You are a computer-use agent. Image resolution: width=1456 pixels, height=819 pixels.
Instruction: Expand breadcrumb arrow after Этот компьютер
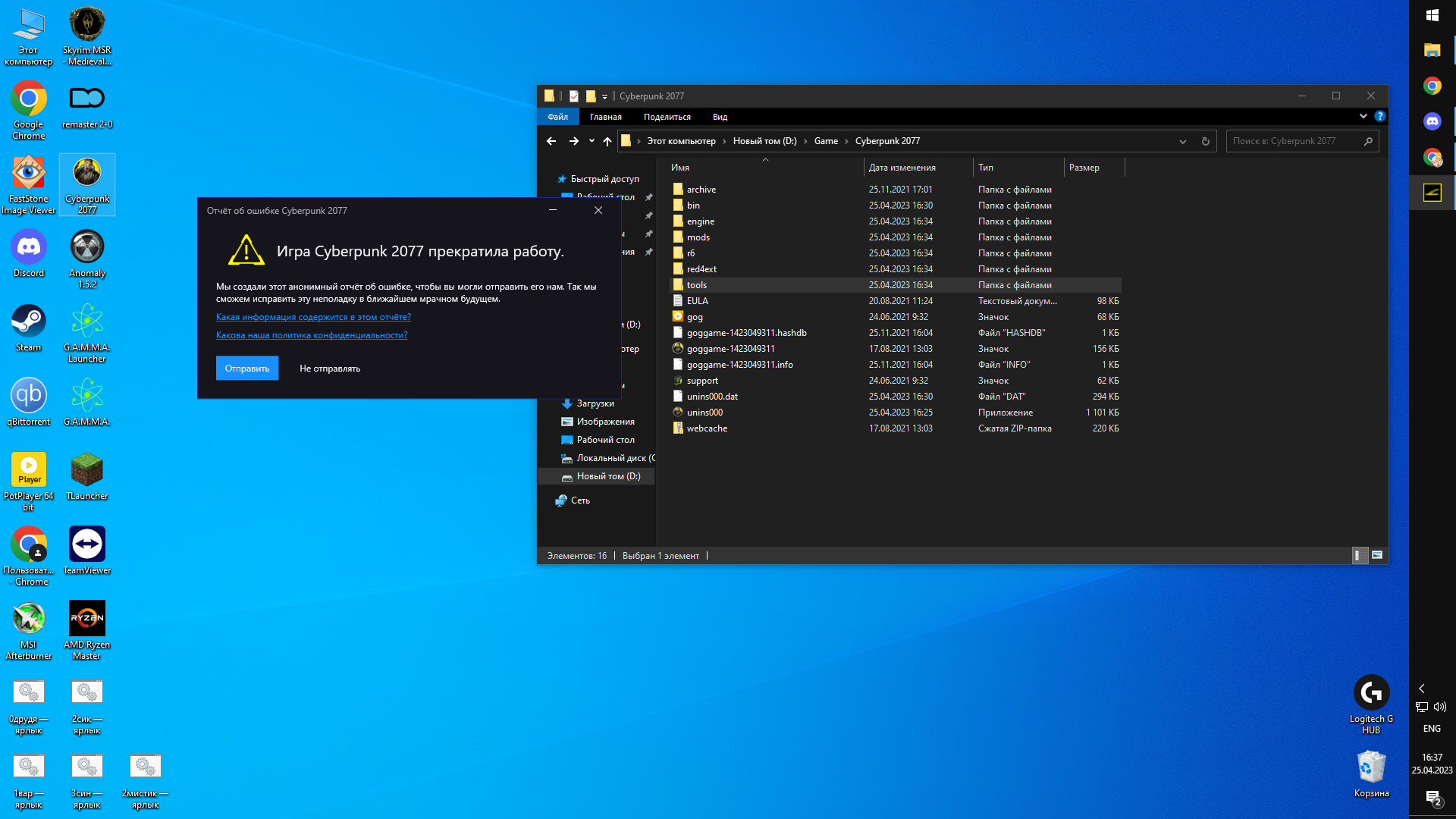(x=724, y=141)
